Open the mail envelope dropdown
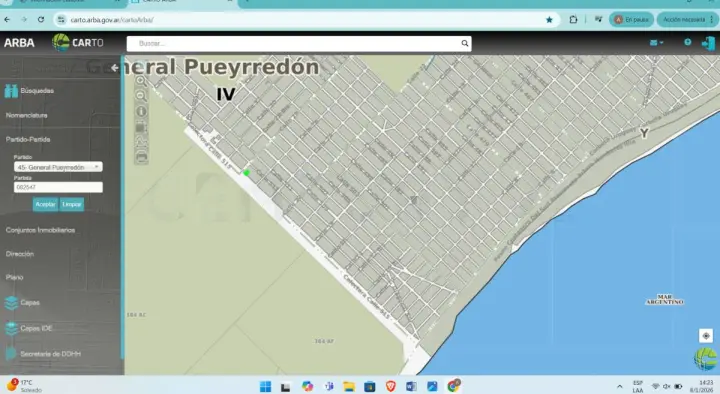720x394 pixels. [656, 43]
